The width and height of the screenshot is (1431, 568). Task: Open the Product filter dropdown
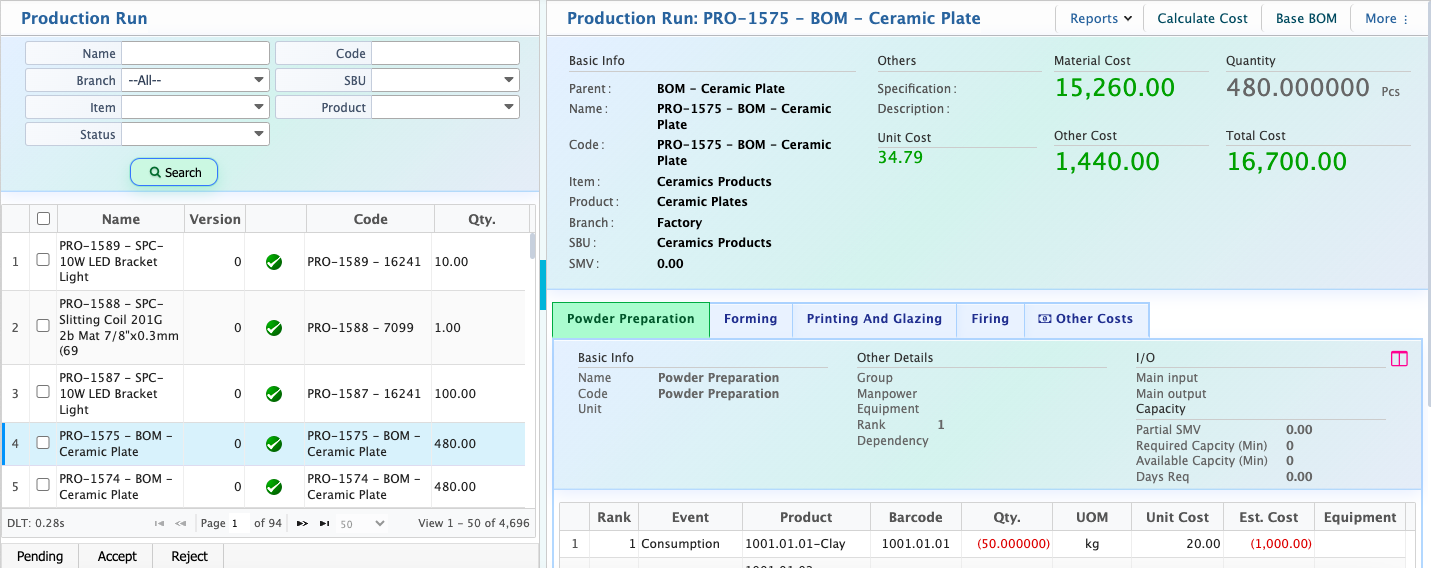(445, 107)
